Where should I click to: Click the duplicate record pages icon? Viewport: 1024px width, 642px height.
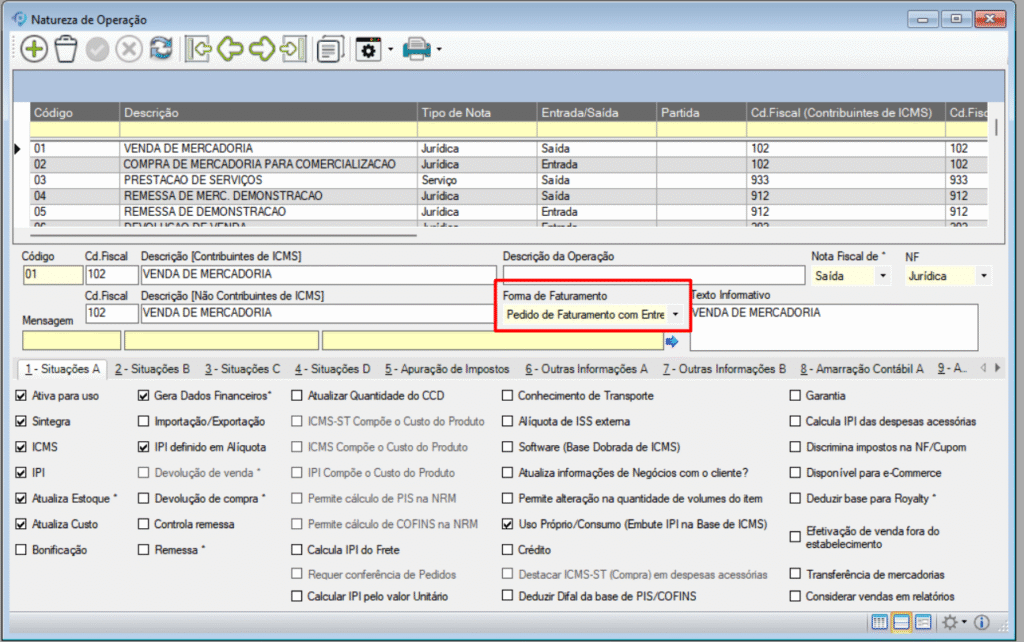pos(329,49)
